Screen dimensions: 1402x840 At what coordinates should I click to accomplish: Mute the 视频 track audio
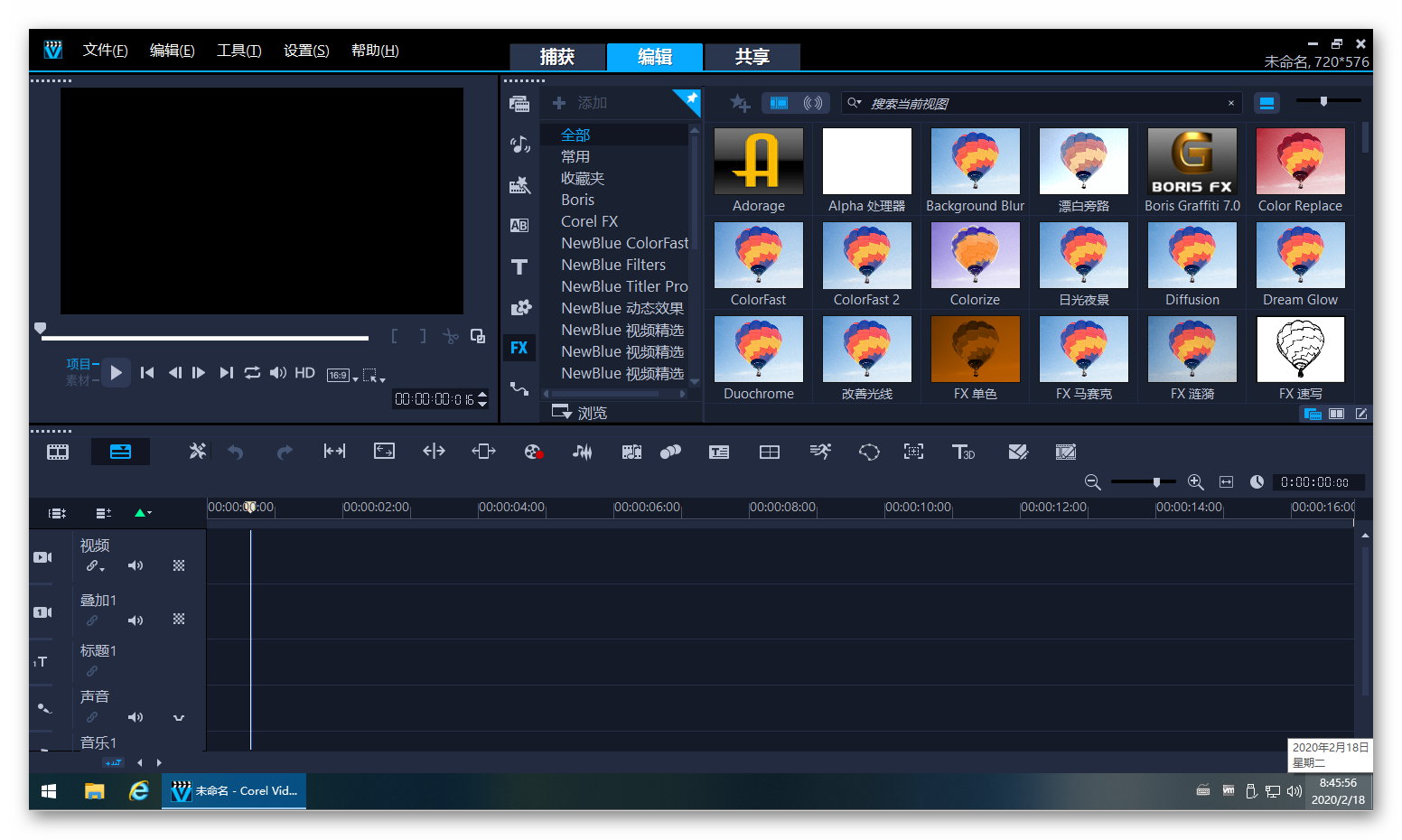[136, 565]
